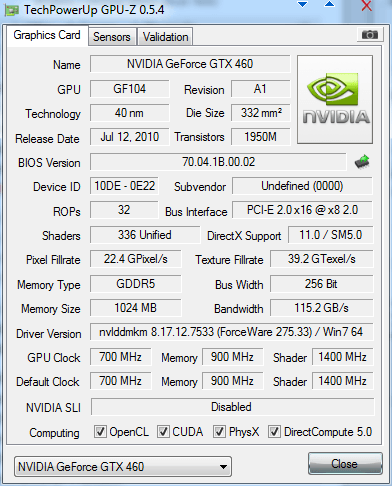The height and width of the screenshot is (486, 392).
Task: Click the BIOS save chip icon
Action: click(362, 162)
